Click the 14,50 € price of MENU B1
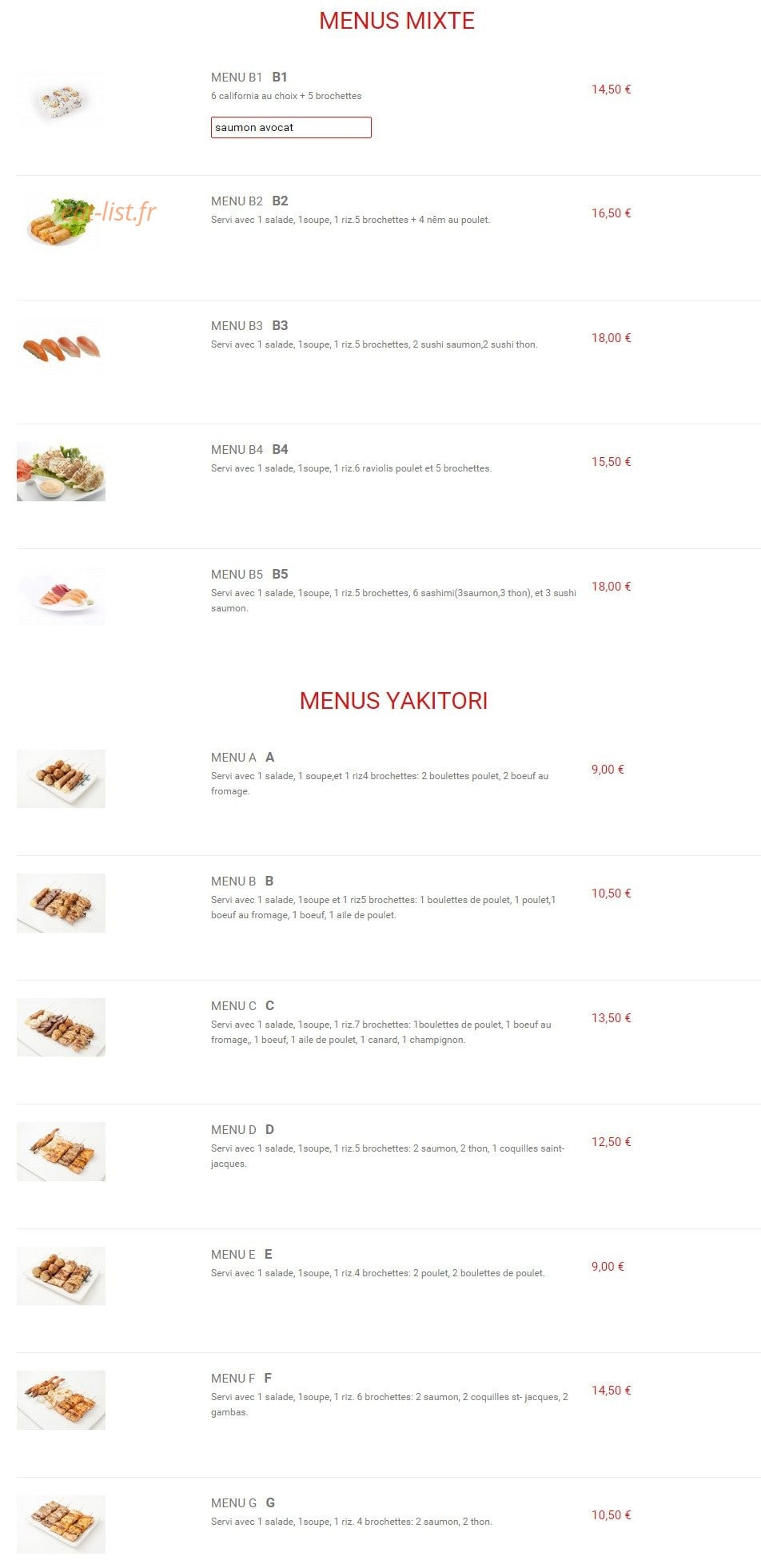Image resolution: width=761 pixels, height=1568 pixels. (612, 90)
